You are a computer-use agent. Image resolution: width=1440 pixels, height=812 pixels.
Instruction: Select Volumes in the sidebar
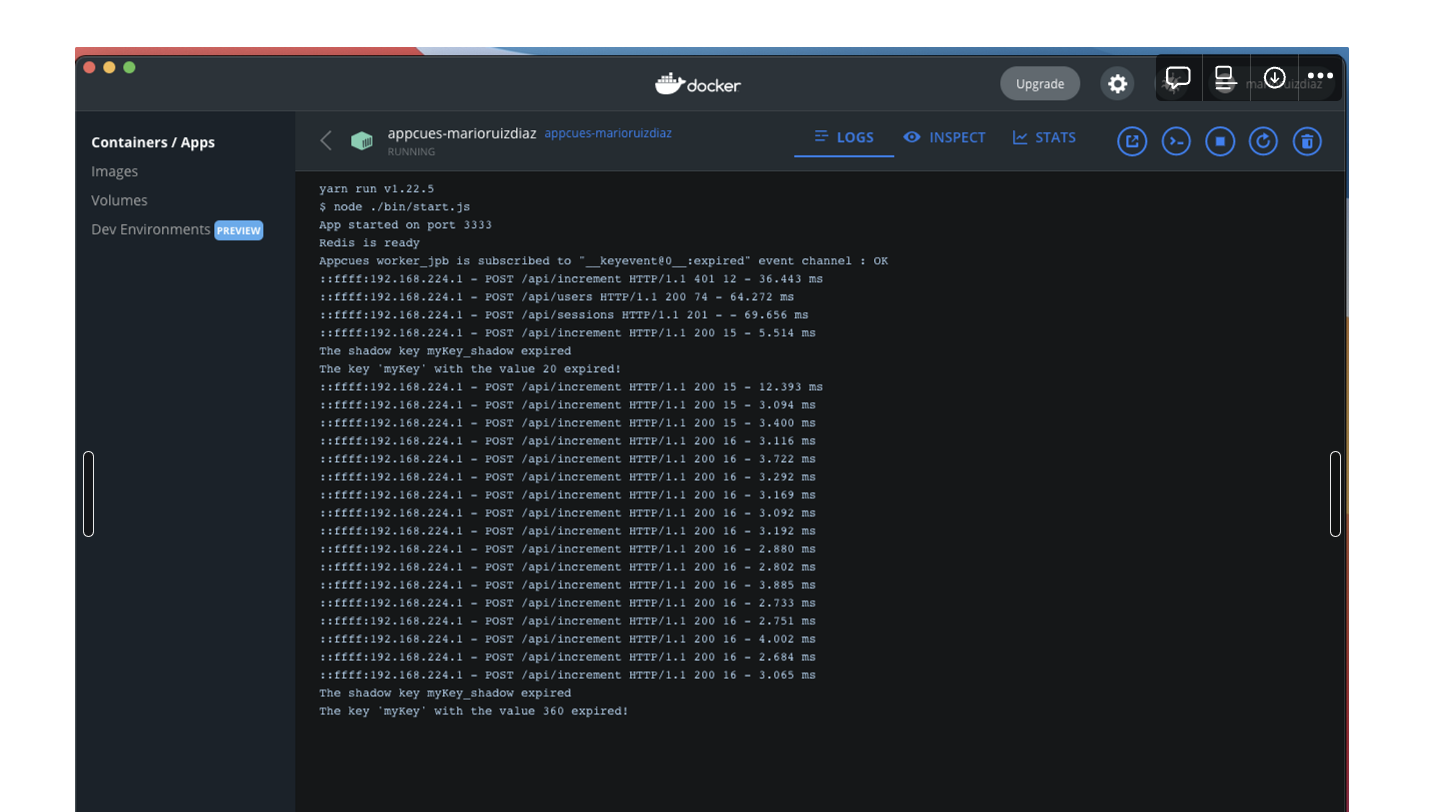pos(119,200)
